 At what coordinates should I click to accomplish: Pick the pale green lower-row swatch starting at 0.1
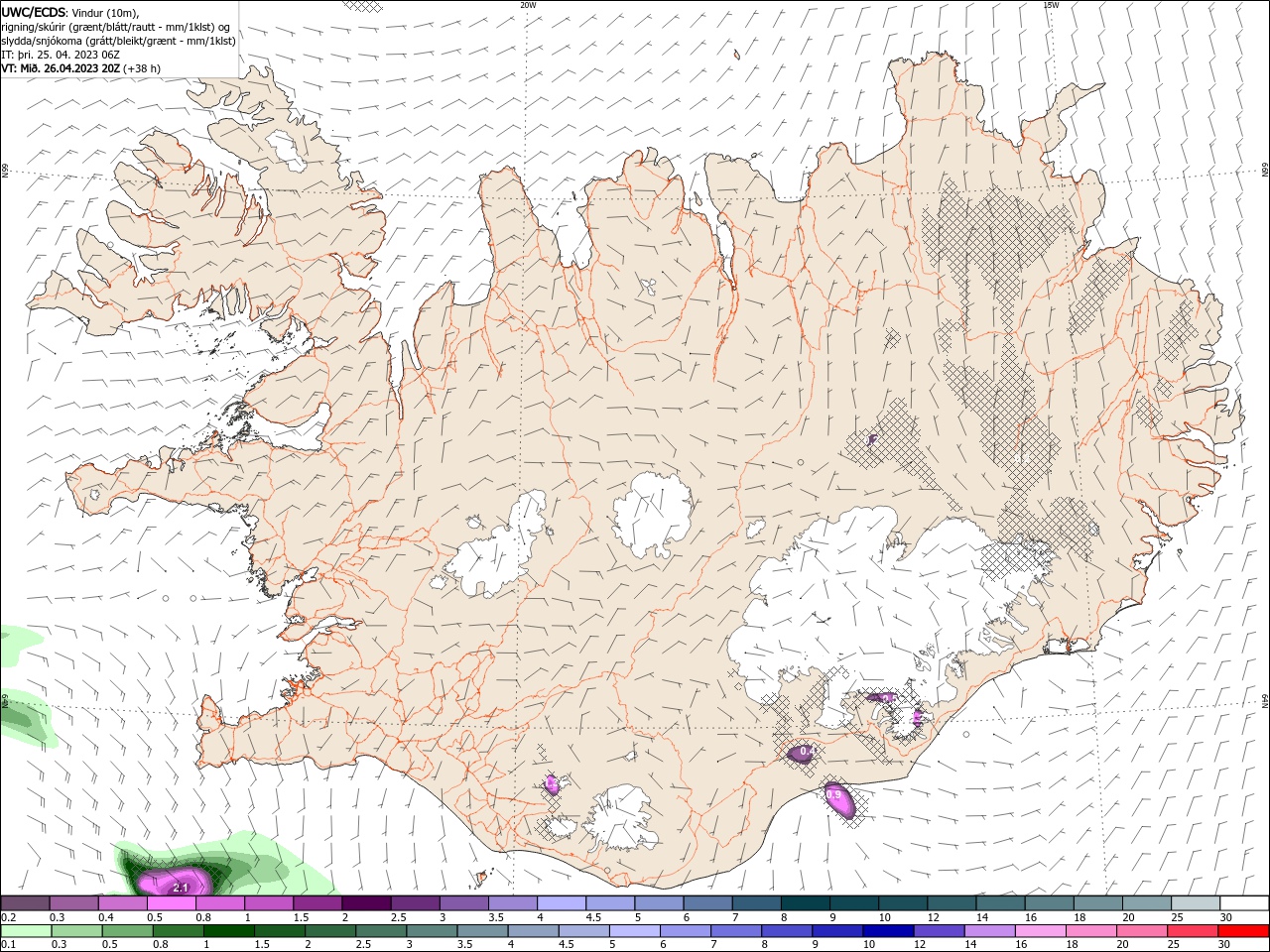pos(26,931)
